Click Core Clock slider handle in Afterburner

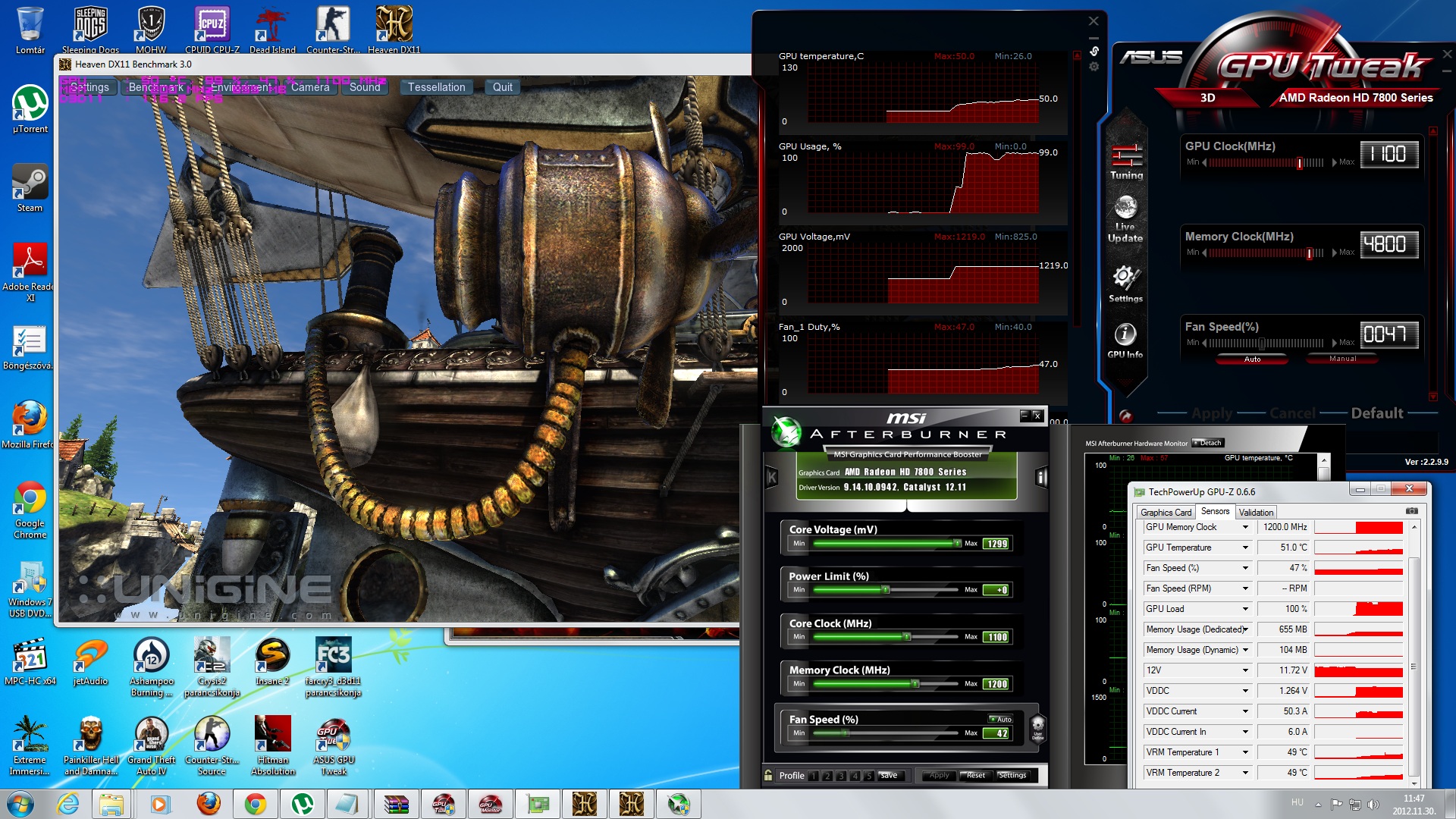click(x=907, y=637)
